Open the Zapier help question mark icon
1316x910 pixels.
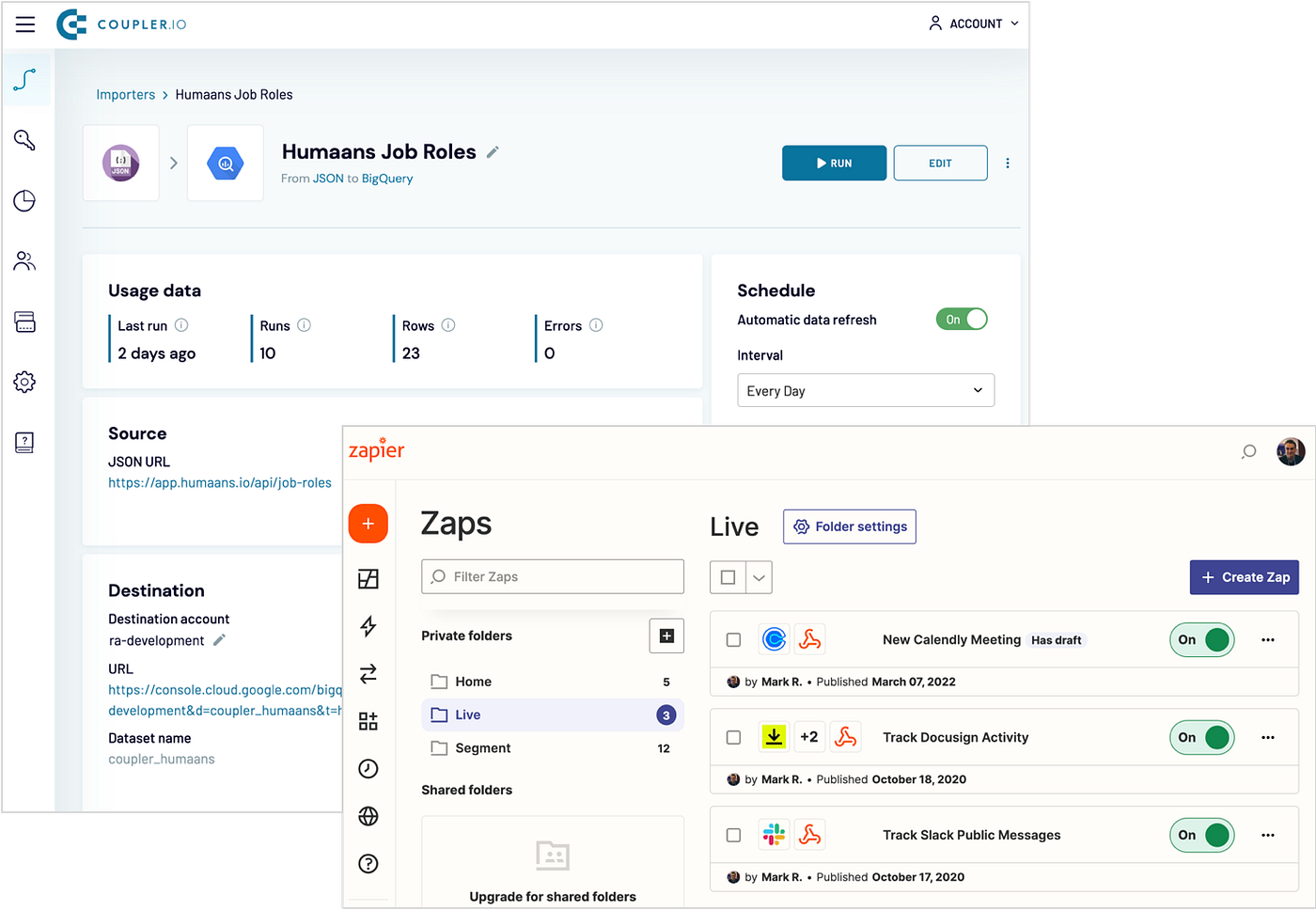click(368, 864)
